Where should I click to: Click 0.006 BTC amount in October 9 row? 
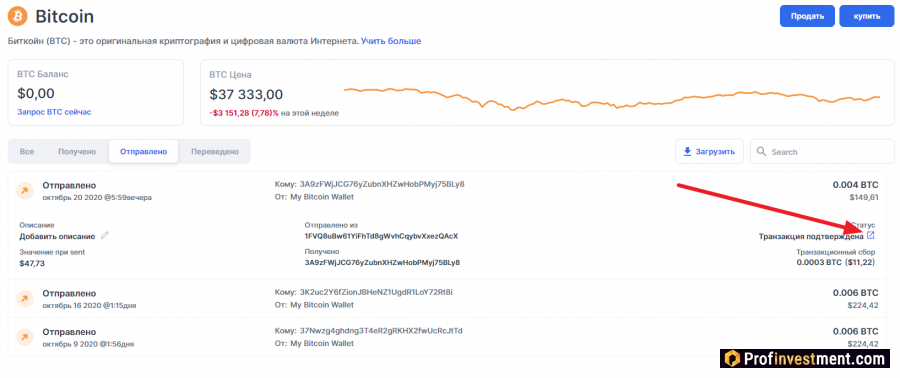pos(855,332)
